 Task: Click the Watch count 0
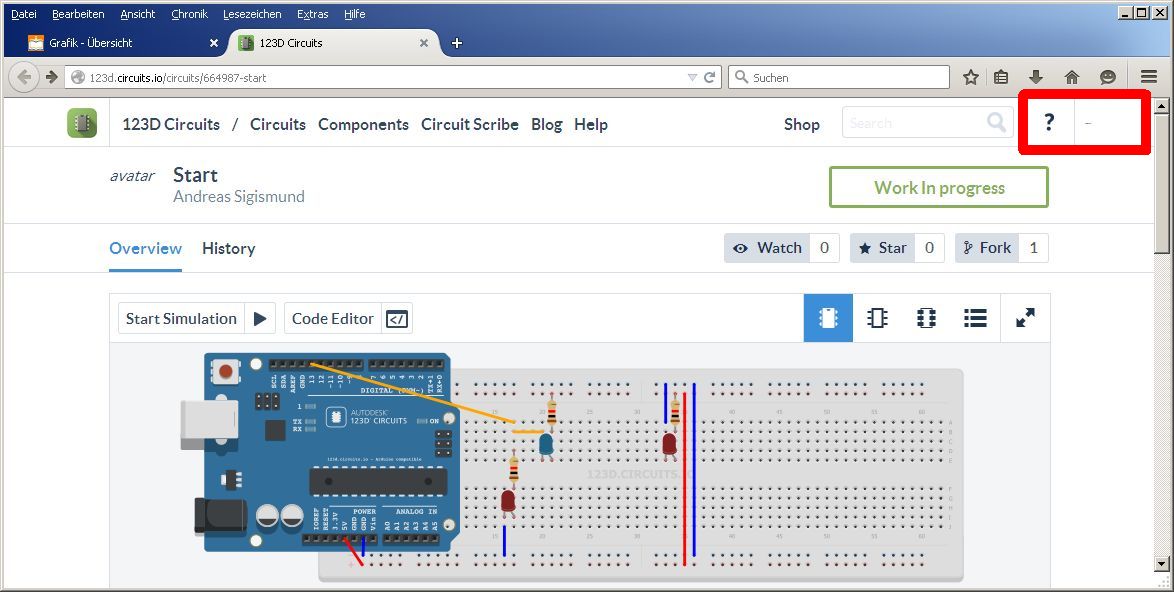tap(824, 248)
